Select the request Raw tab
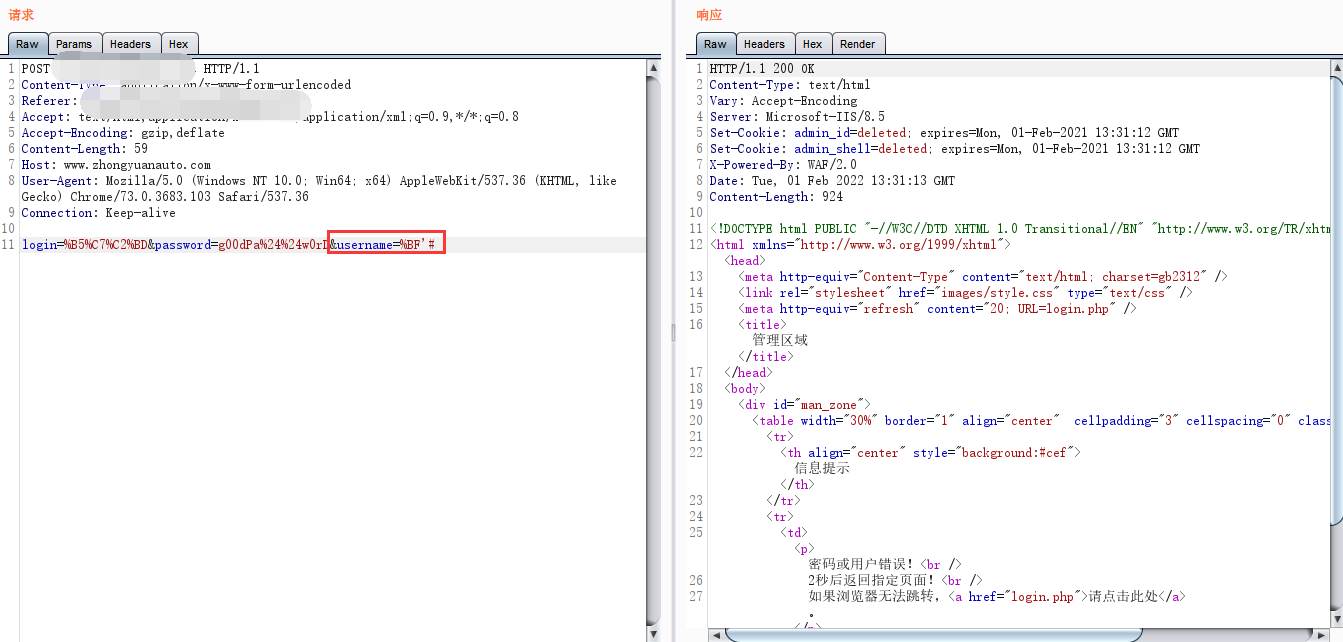 coord(27,44)
